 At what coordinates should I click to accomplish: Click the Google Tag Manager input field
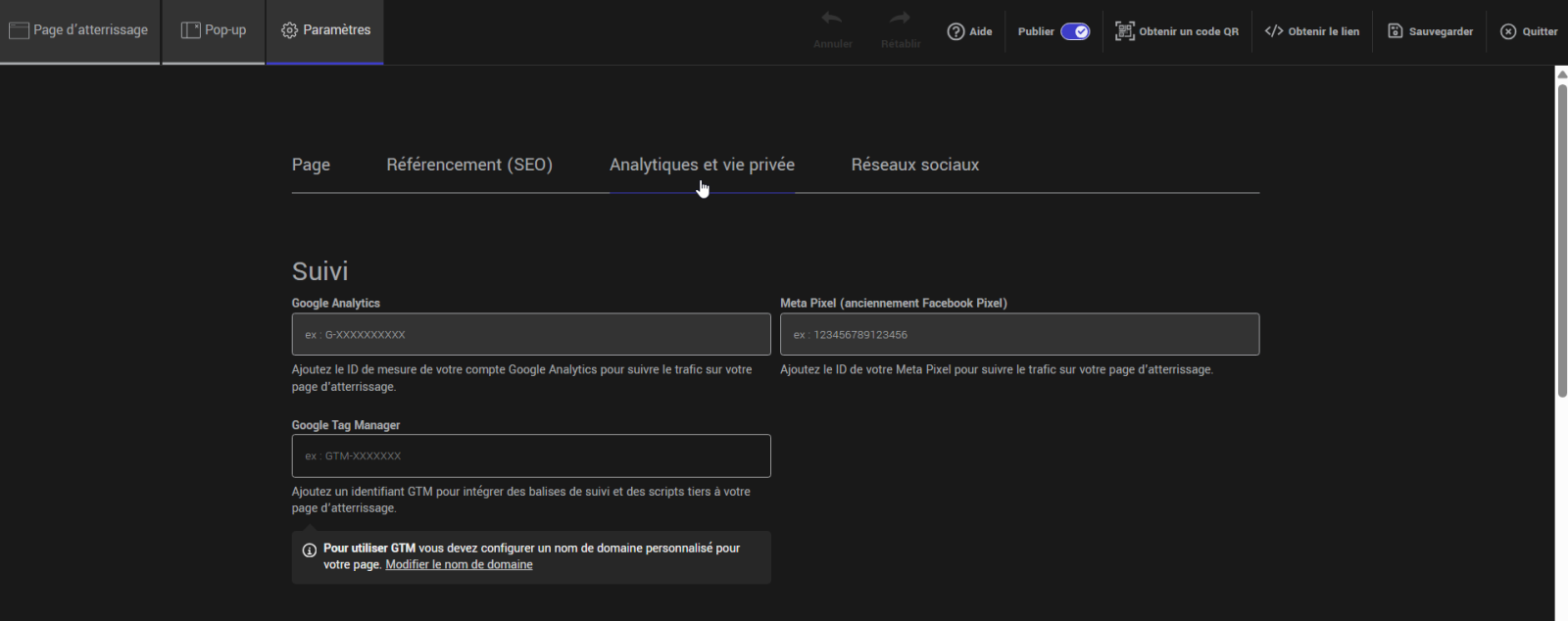pyautogui.click(x=530, y=456)
